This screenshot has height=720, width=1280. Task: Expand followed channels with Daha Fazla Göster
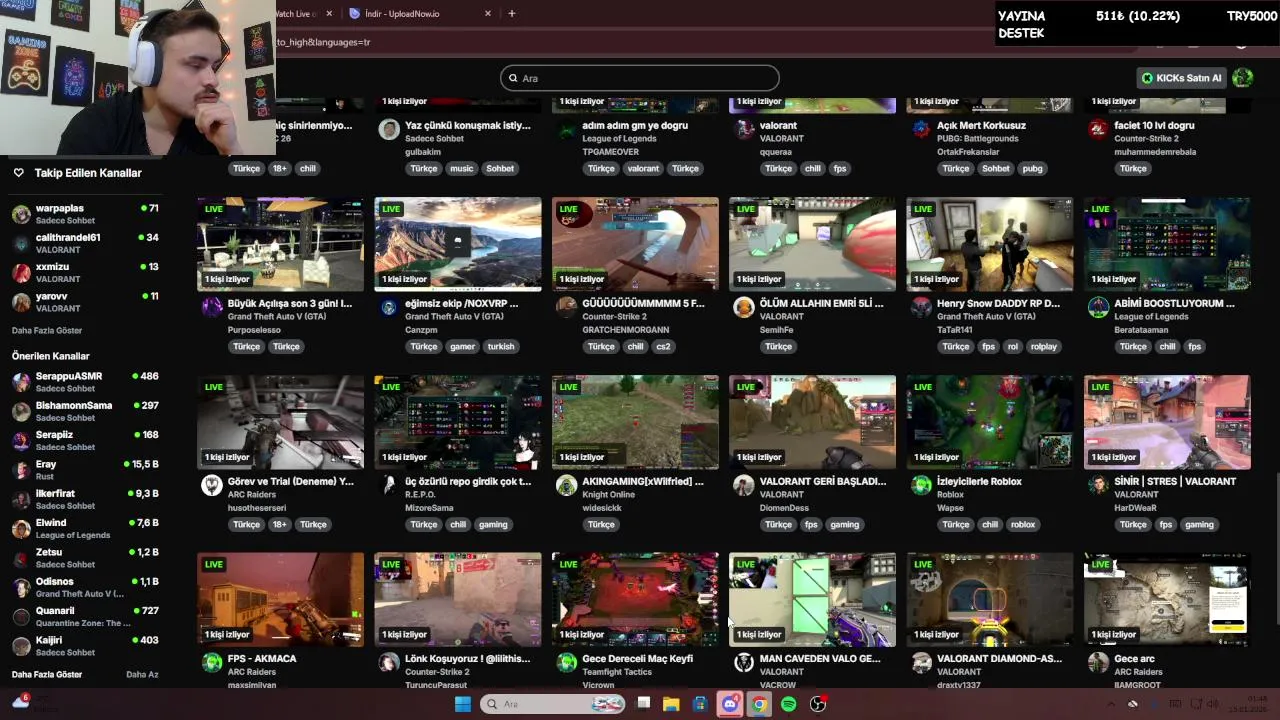click(x=47, y=330)
